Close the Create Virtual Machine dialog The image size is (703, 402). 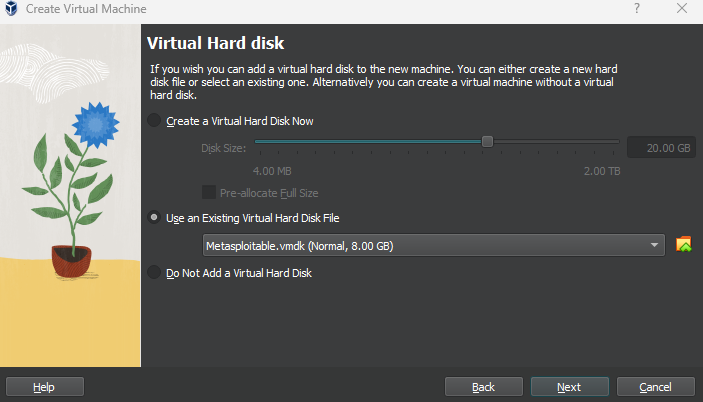pyautogui.click(x=682, y=8)
